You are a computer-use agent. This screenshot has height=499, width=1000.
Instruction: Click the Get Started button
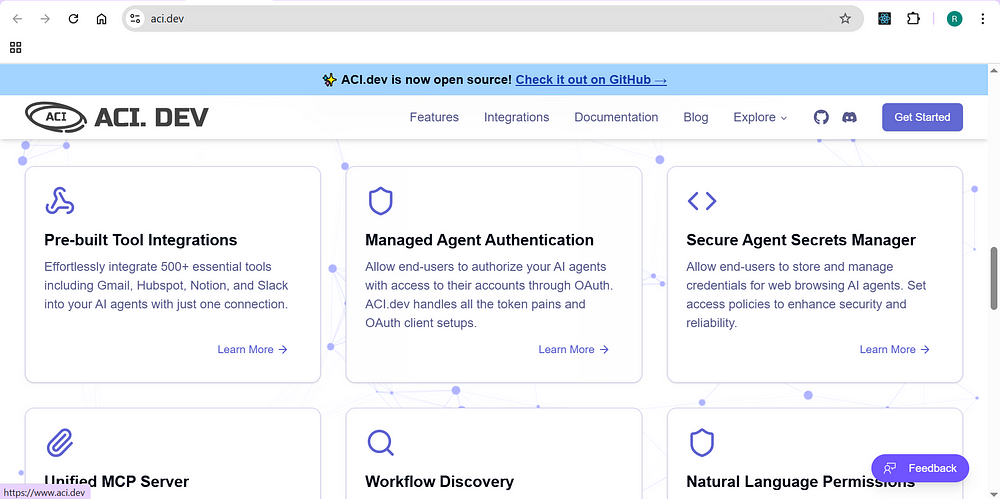[x=922, y=117]
